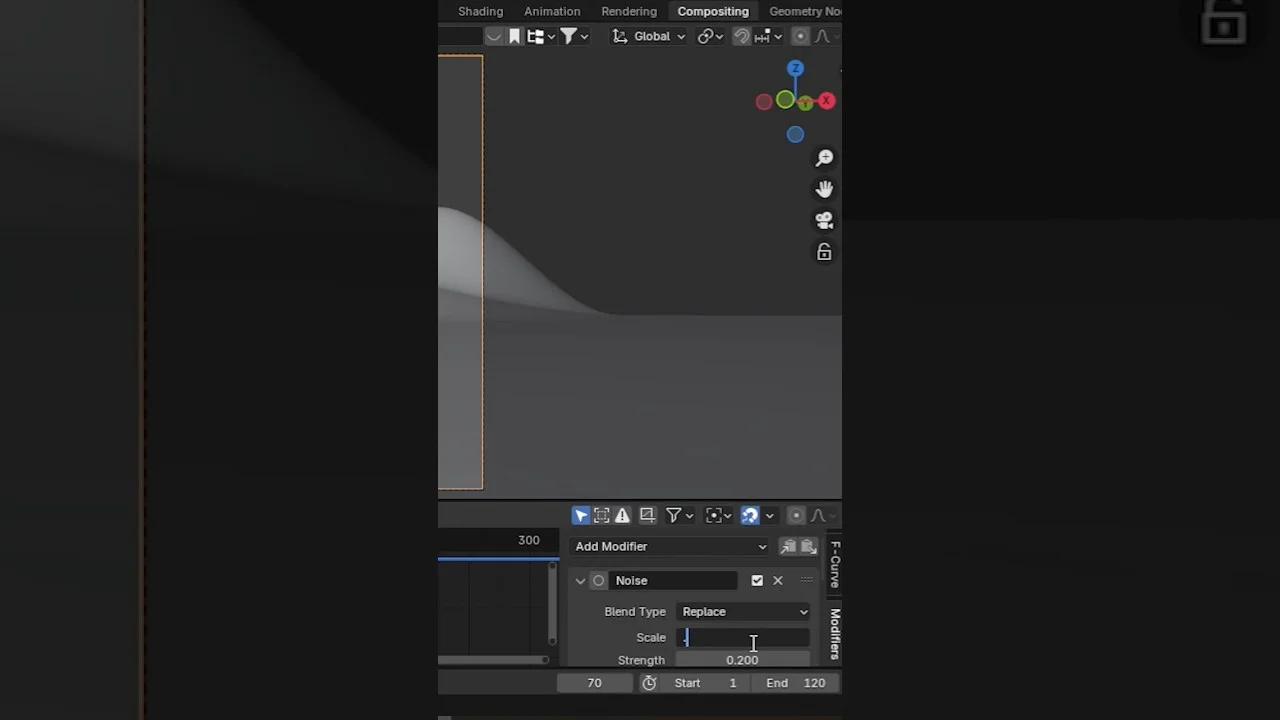Delete the Noise modifier with the X button

pos(778,580)
